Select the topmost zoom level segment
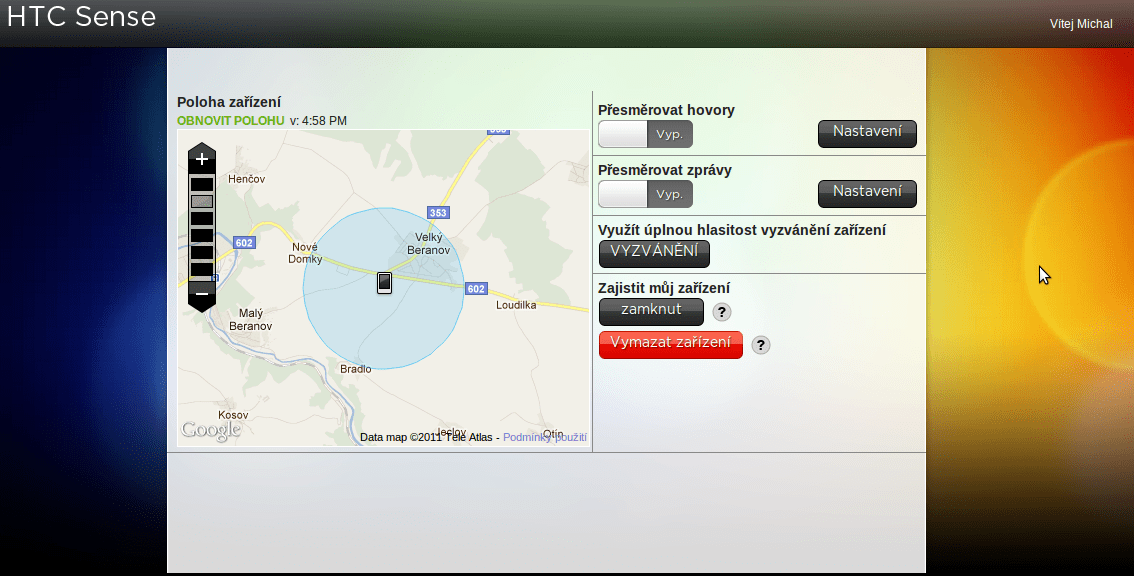Image resolution: width=1134 pixels, height=576 pixels. click(202, 184)
